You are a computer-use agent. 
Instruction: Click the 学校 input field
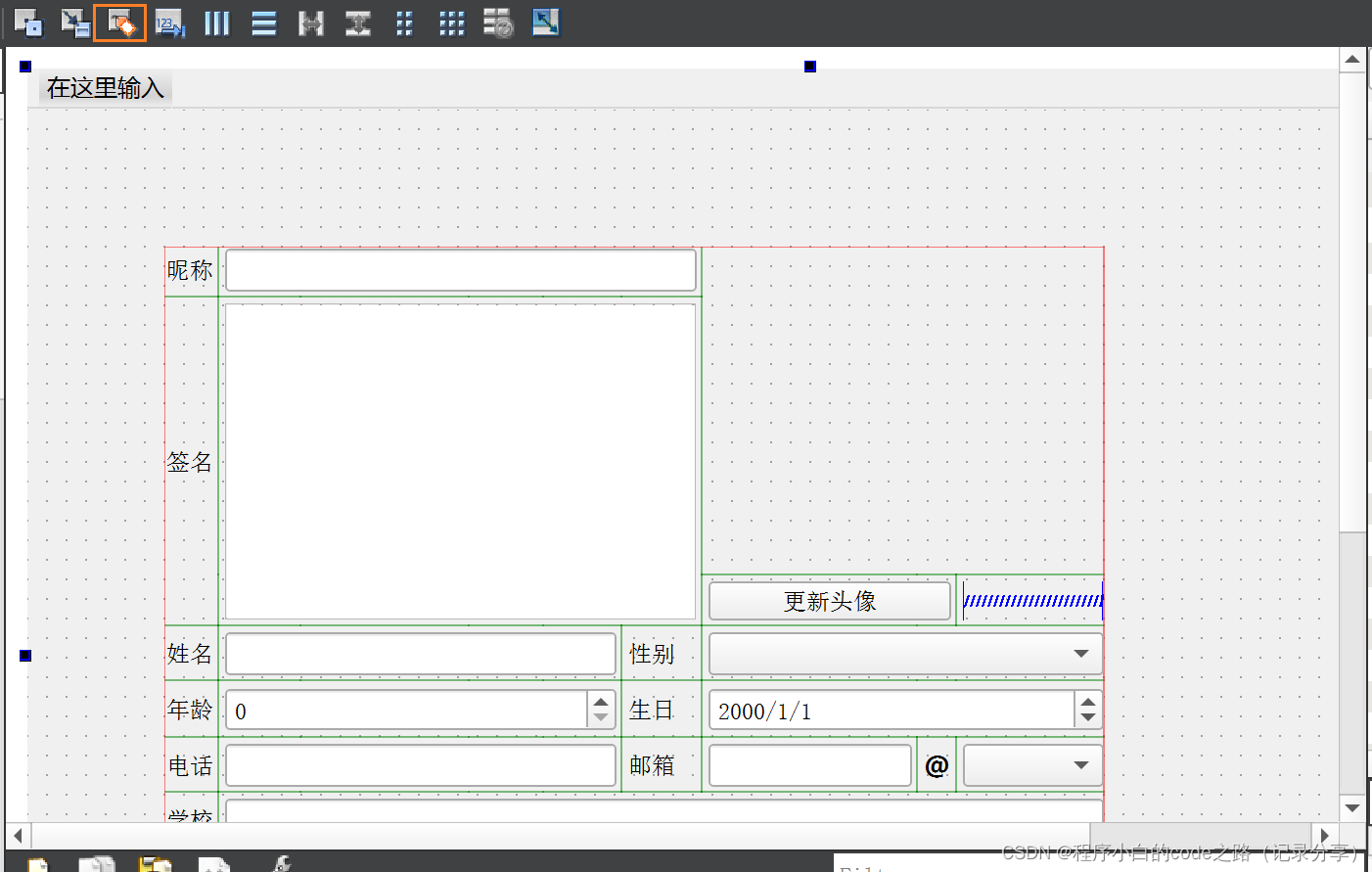pos(664,811)
